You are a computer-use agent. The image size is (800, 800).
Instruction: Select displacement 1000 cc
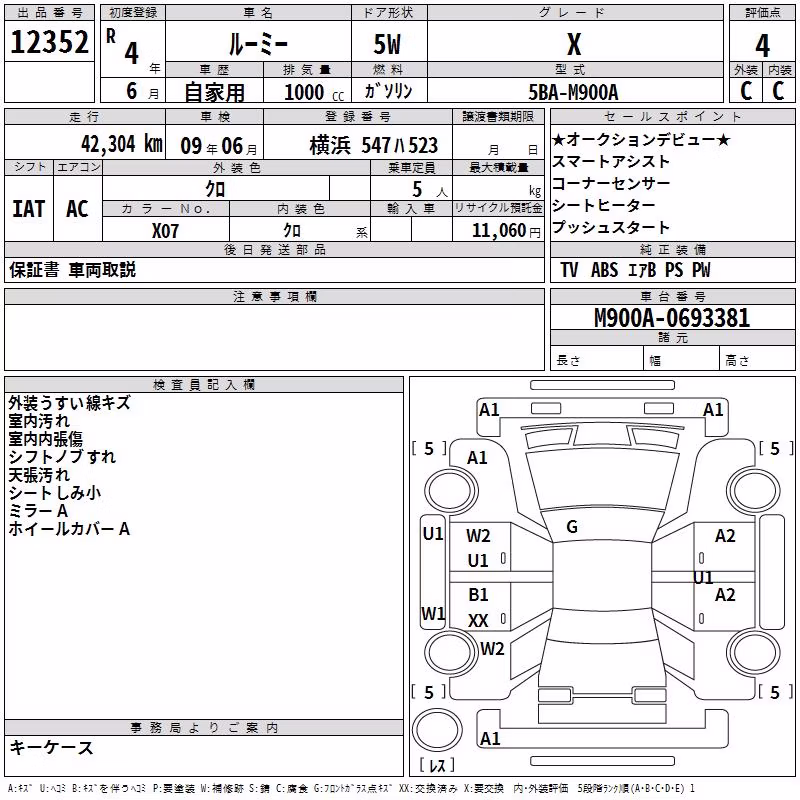click(314, 92)
